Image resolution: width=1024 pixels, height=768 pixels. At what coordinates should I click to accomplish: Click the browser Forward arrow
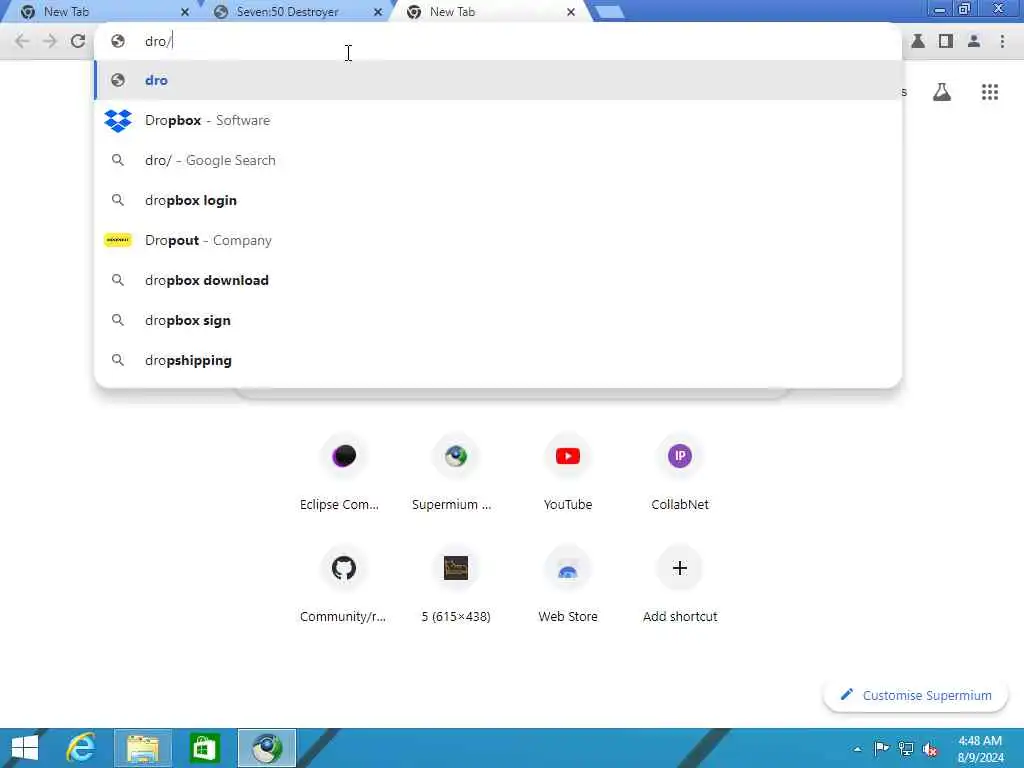pos(50,41)
